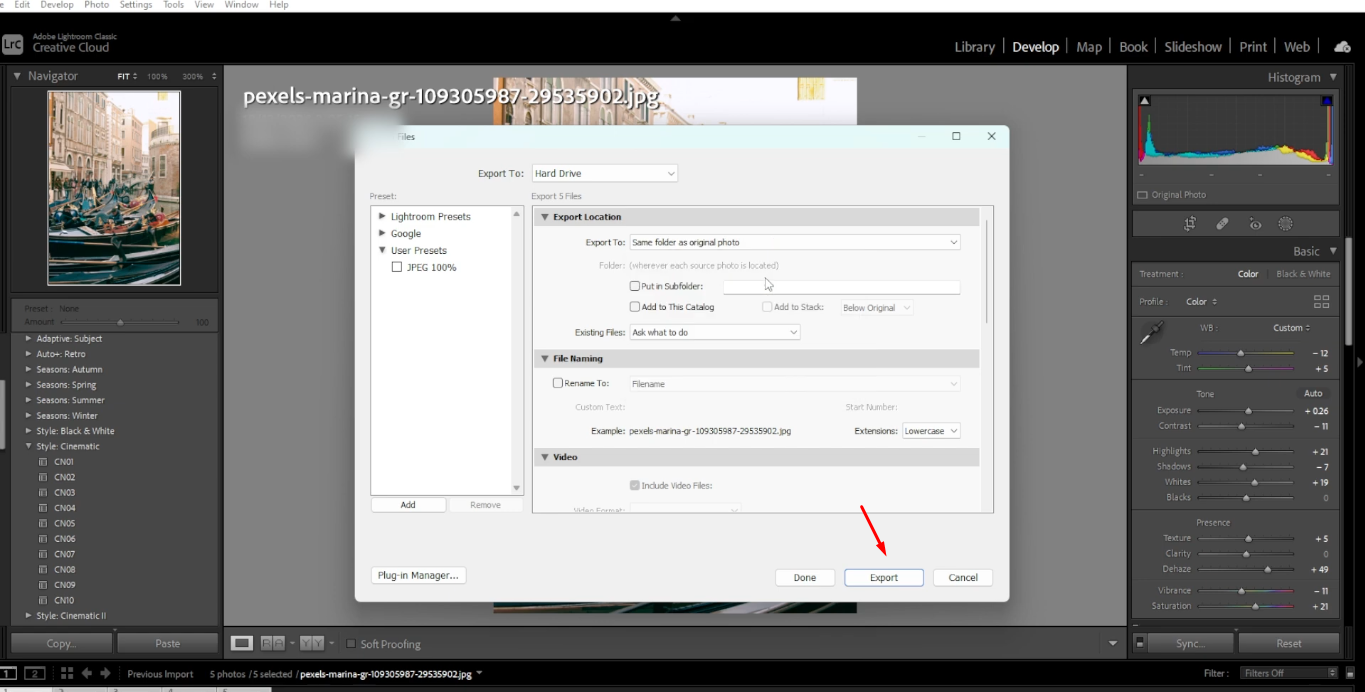Open the Healing spot removal tool
This screenshot has height=692, width=1365.
pyautogui.click(x=1222, y=223)
